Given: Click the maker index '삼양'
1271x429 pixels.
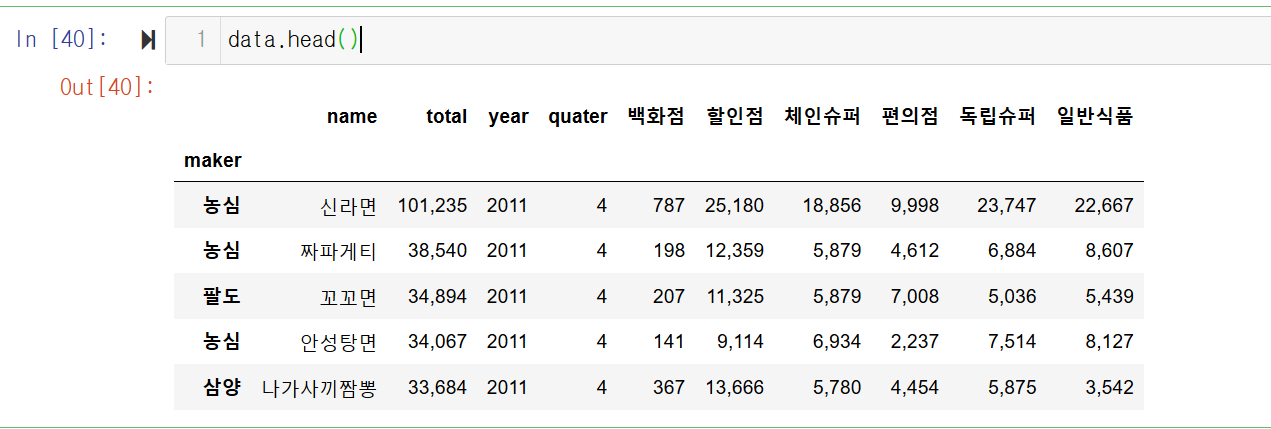Looking at the screenshot, I should [x=221, y=387].
